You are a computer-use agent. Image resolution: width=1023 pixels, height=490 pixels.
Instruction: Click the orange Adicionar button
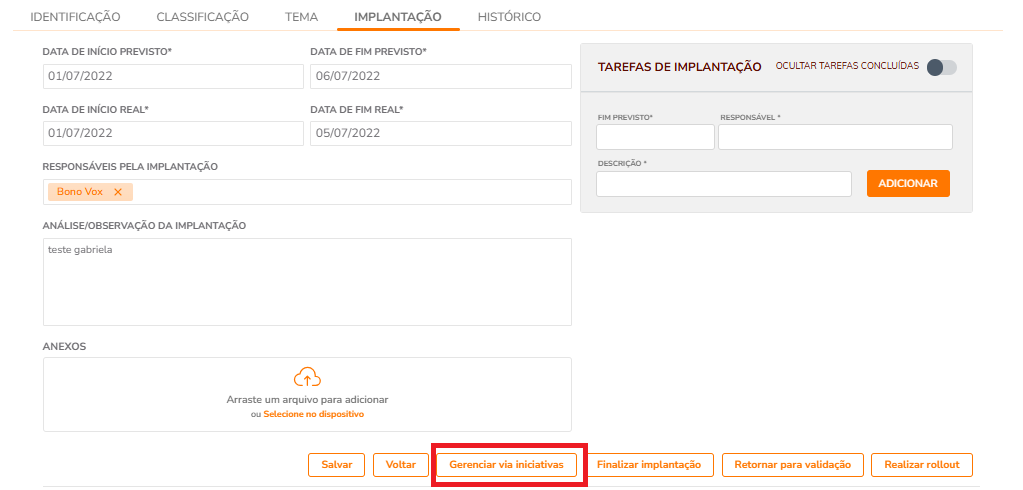coord(908,183)
